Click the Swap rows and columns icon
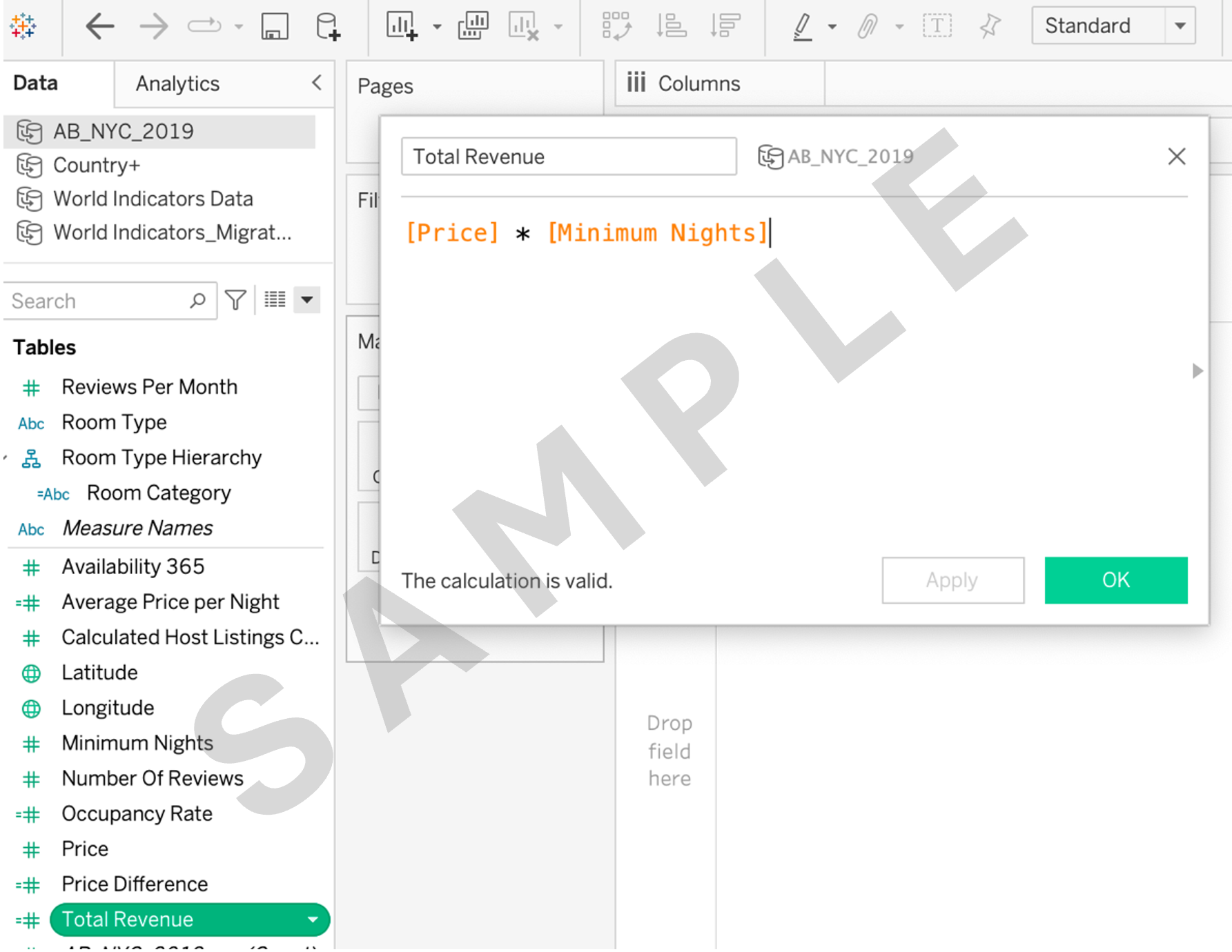Screen dimensions: 1232x952 click(x=616, y=27)
